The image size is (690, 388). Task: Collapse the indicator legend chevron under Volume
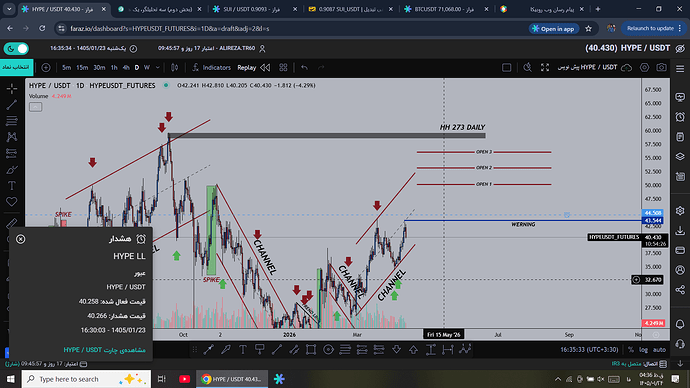point(36,107)
